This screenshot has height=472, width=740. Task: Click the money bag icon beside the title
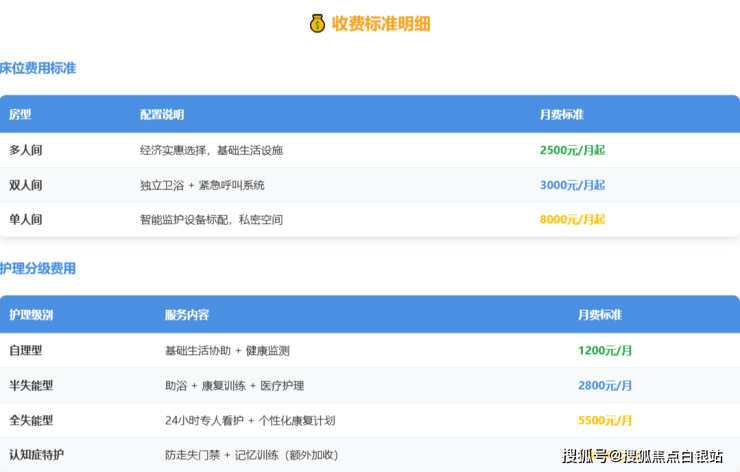pyautogui.click(x=318, y=23)
